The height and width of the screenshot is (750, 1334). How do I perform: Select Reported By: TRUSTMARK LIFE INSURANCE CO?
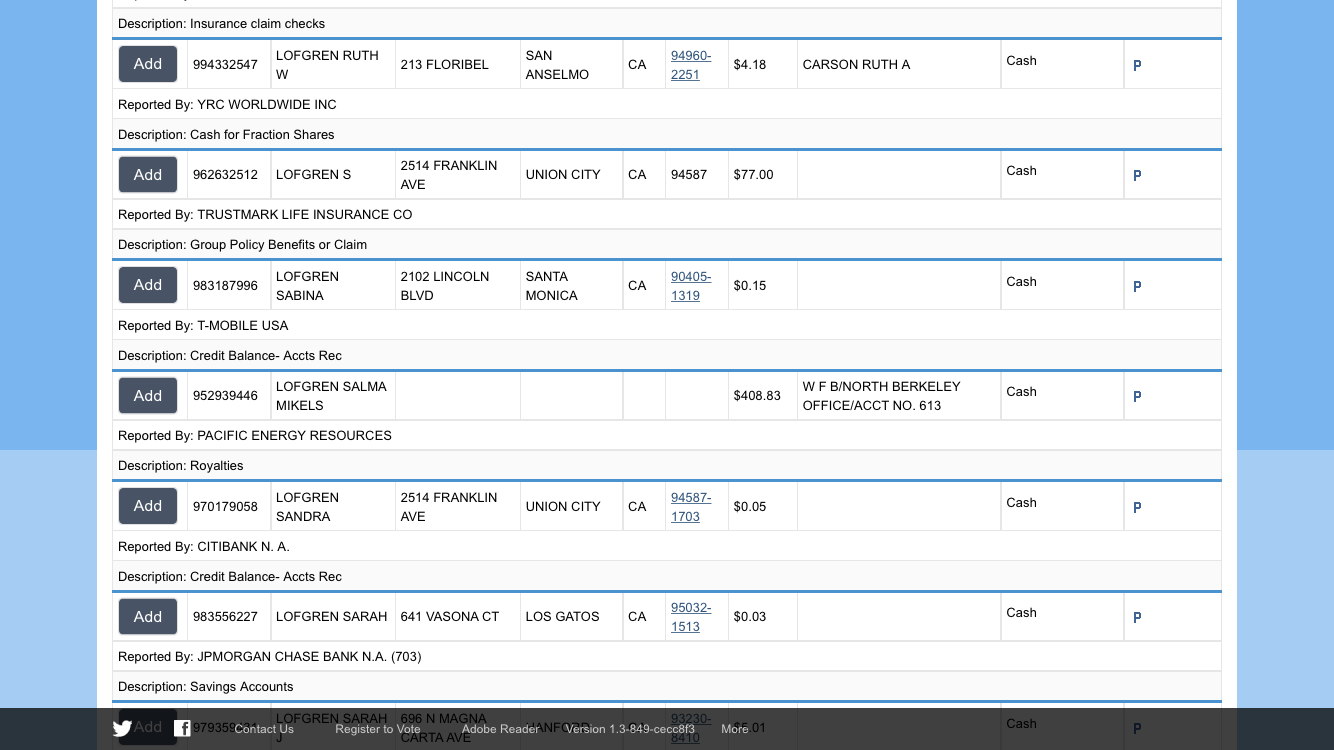point(265,215)
